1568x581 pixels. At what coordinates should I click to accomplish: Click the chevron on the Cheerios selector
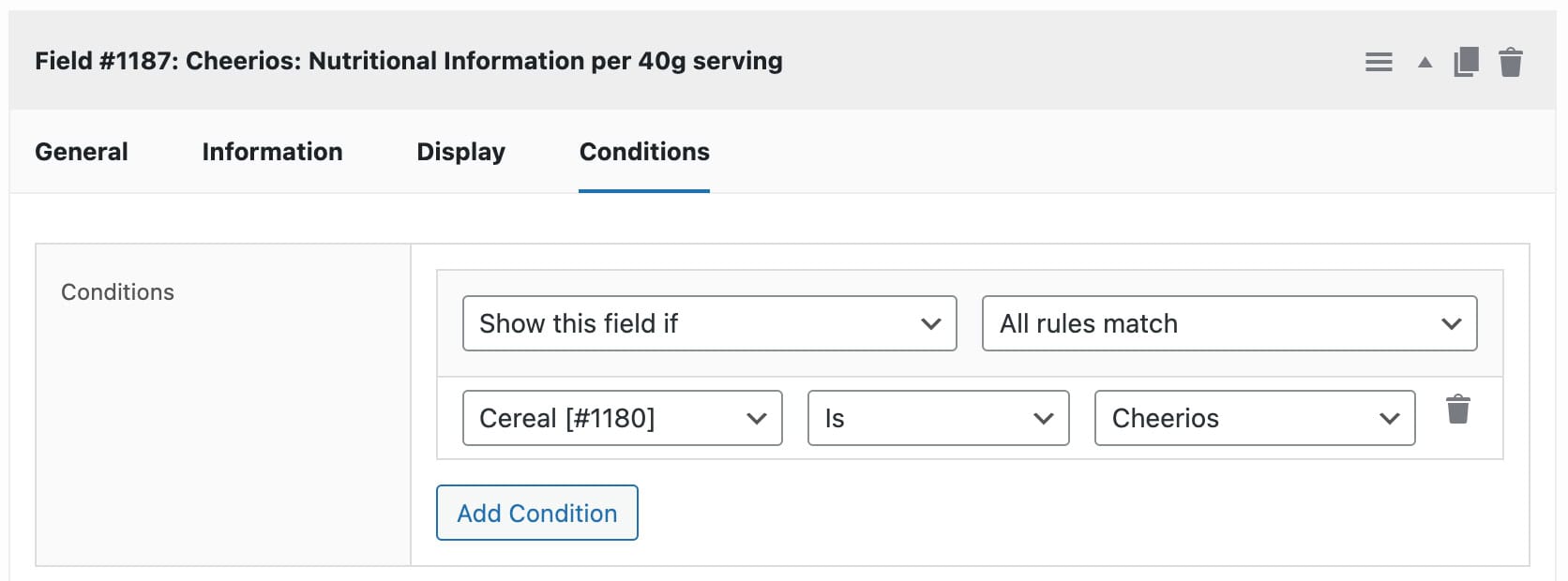pyautogui.click(x=1391, y=418)
